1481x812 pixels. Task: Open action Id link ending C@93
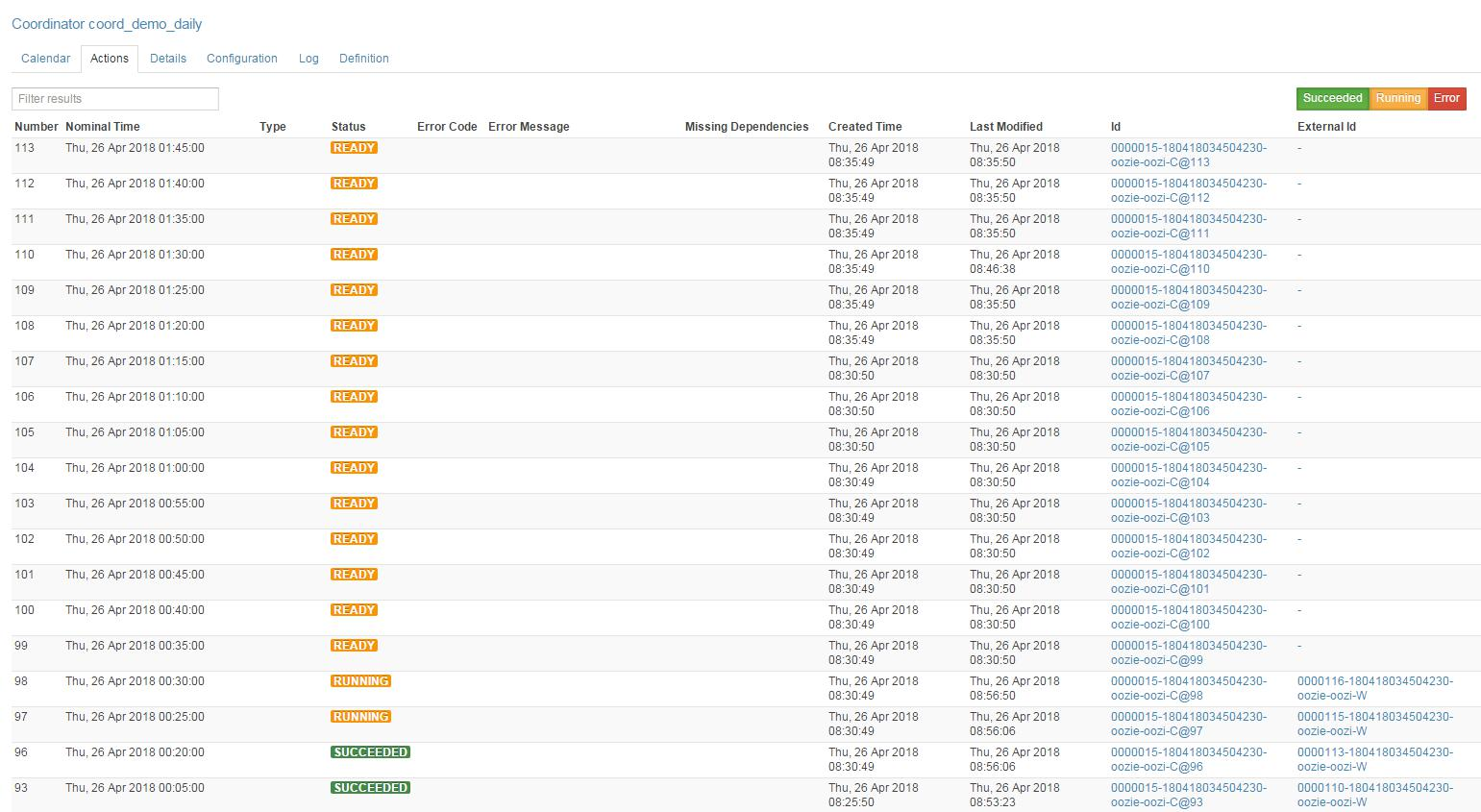(x=1189, y=796)
